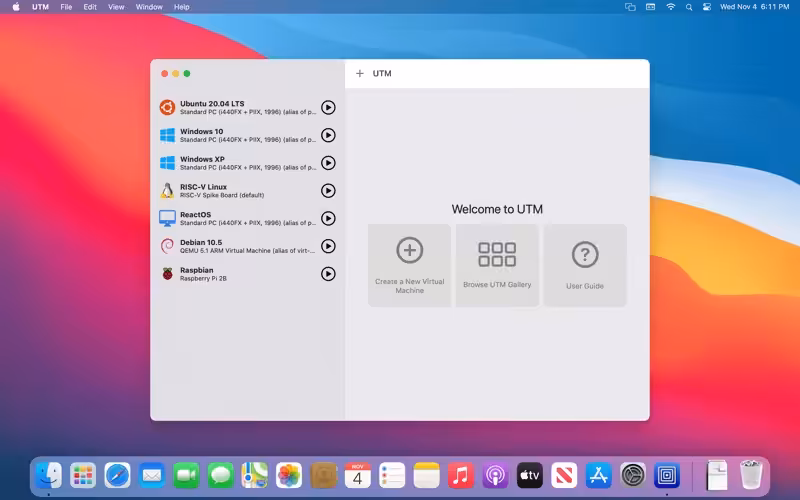
Task: Click the Debian swirl icon
Action: point(167,246)
